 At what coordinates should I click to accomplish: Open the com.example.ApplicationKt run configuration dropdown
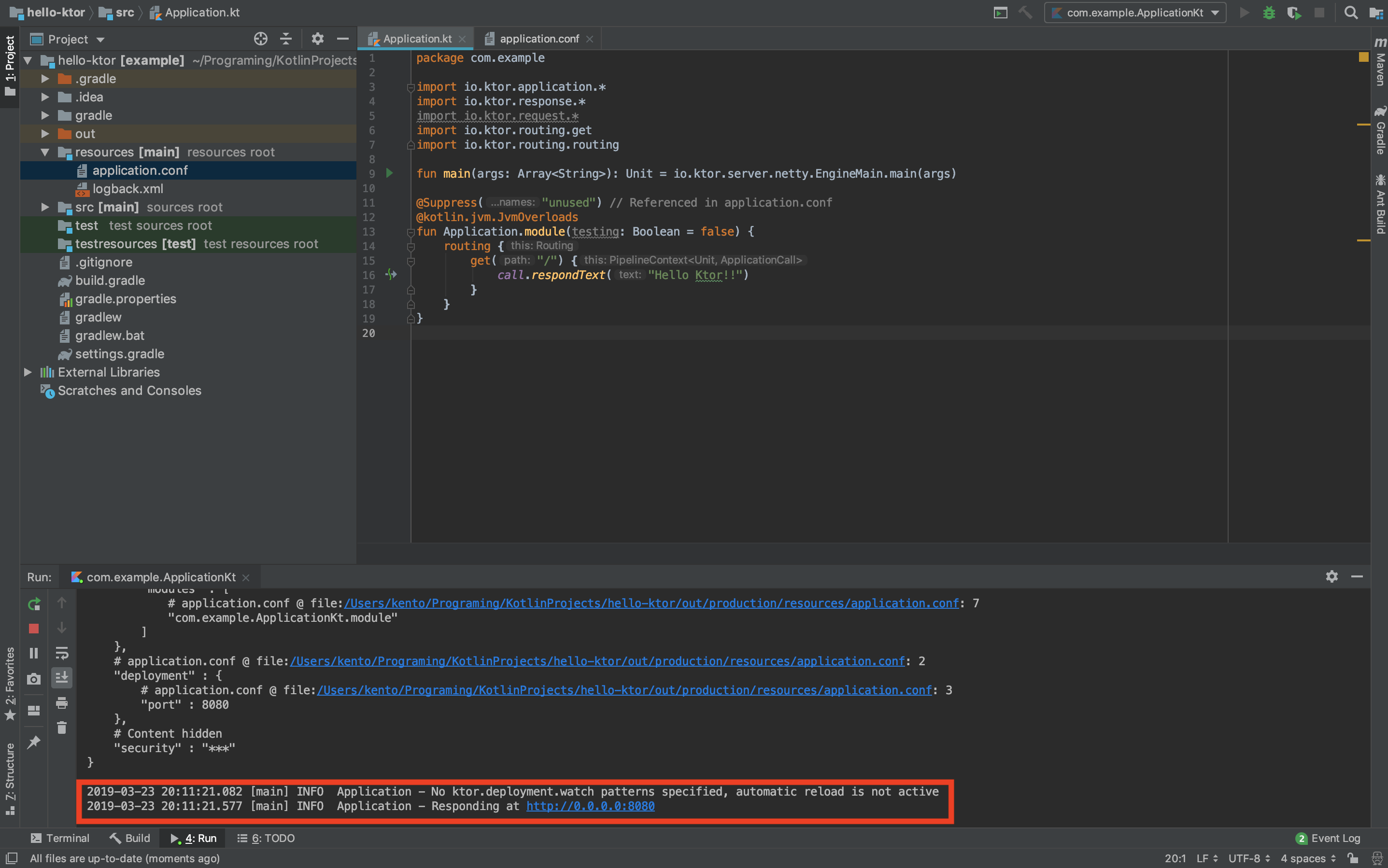(1135, 13)
